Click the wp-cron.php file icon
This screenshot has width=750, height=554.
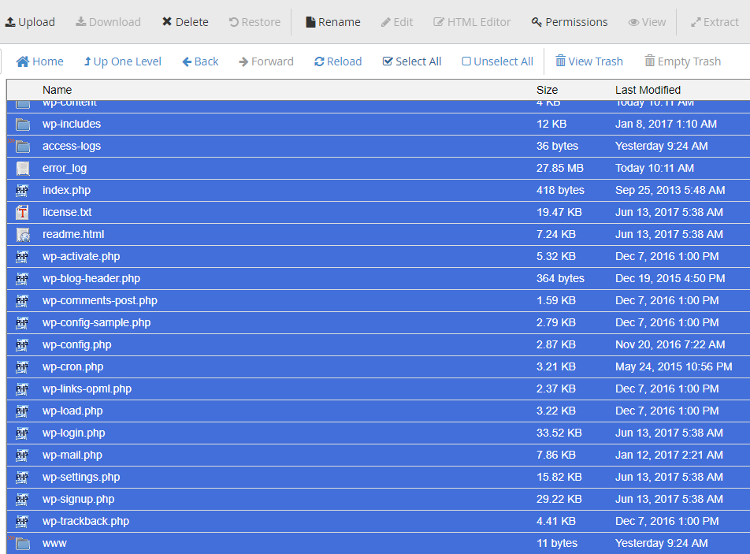click(x=22, y=367)
